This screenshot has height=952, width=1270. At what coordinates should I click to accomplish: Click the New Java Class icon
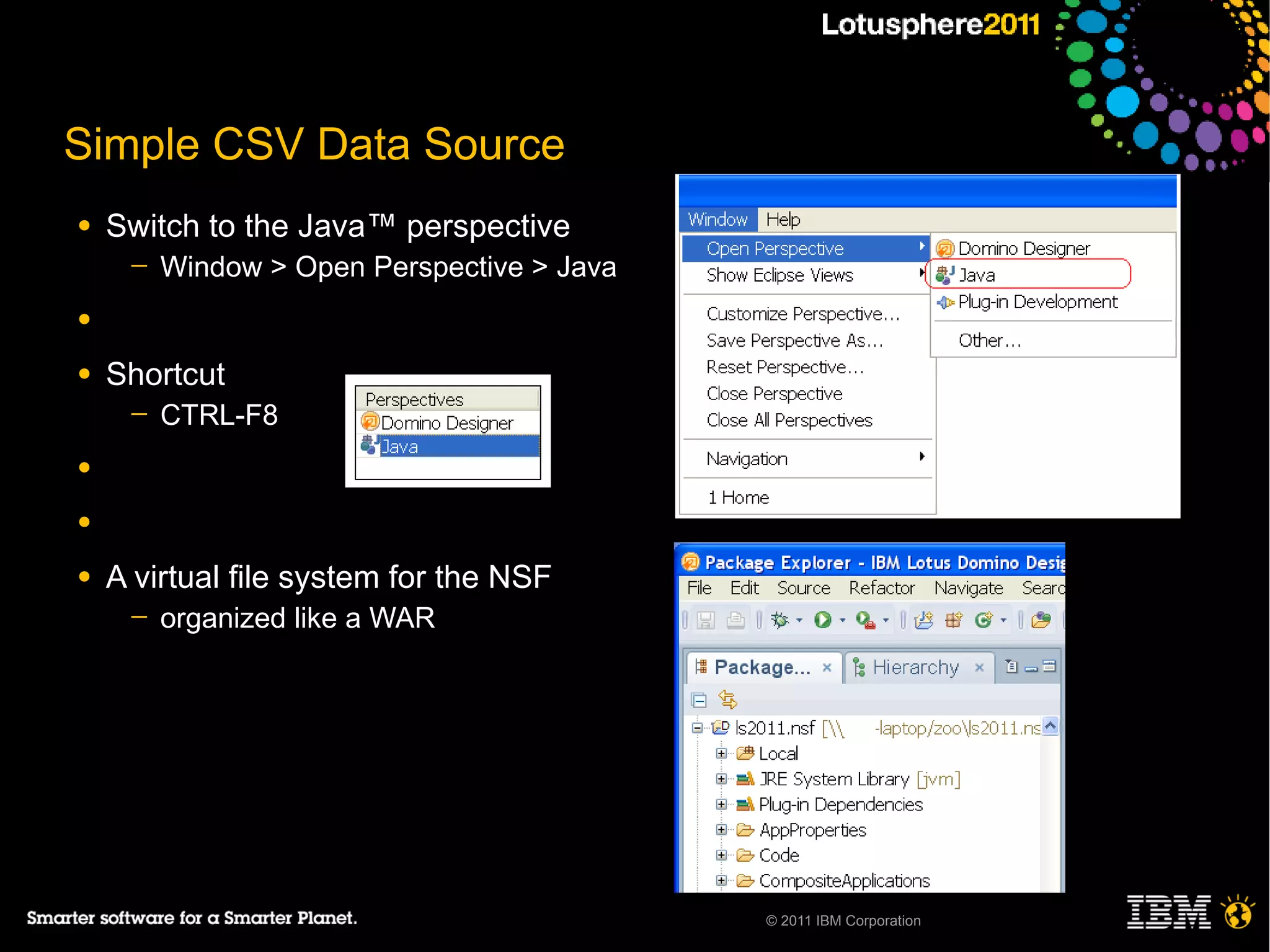click(x=984, y=620)
